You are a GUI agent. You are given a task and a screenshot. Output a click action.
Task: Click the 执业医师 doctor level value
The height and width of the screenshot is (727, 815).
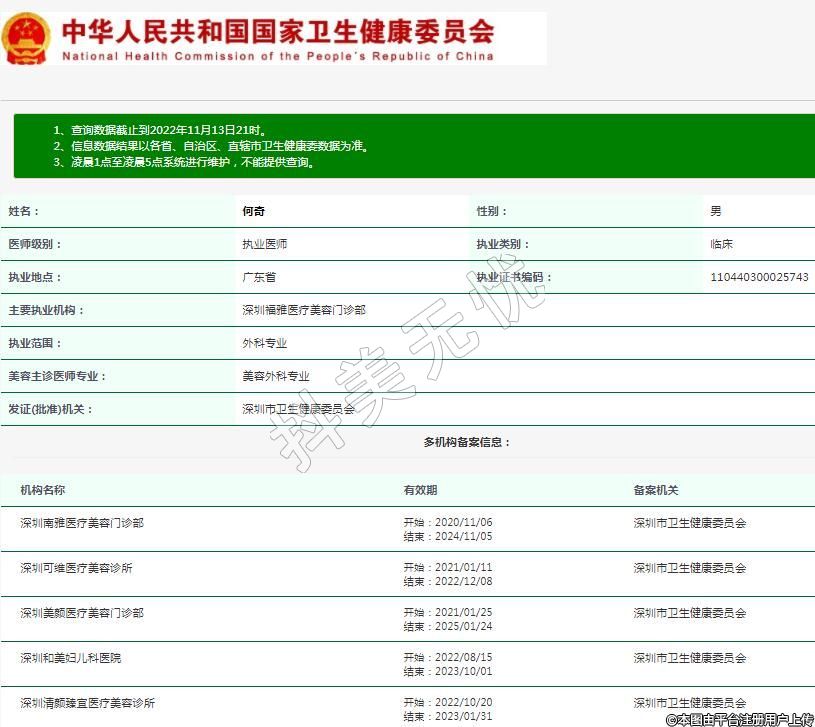click(264, 244)
